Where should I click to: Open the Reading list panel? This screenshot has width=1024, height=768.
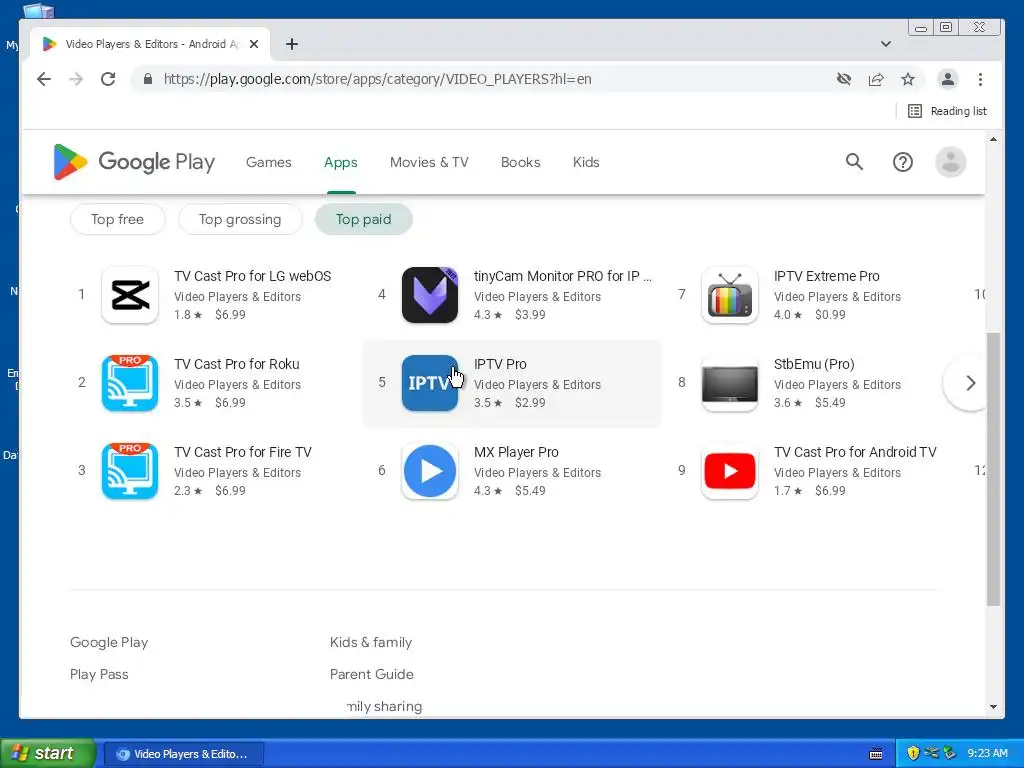(948, 111)
